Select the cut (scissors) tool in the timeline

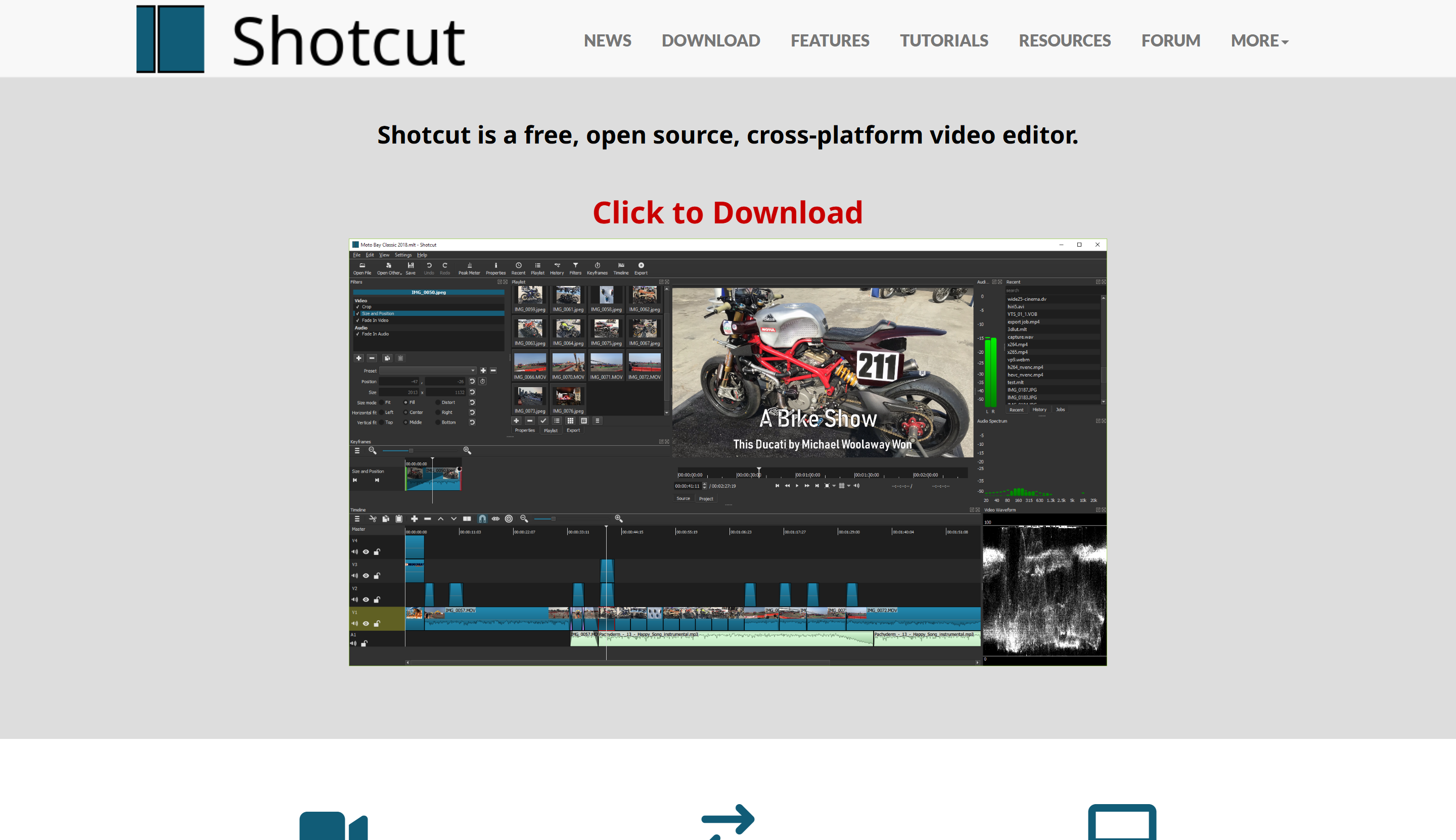[x=374, y=519]
